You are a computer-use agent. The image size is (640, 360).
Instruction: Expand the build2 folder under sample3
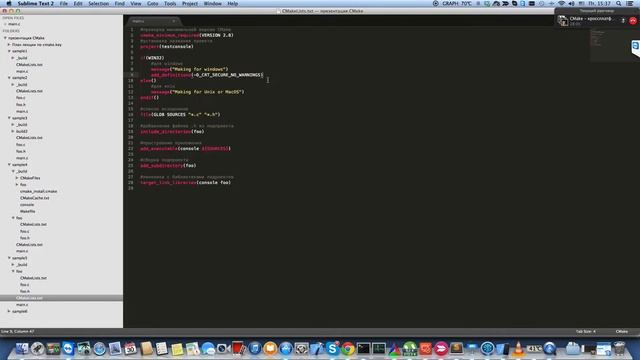[13, 131]
